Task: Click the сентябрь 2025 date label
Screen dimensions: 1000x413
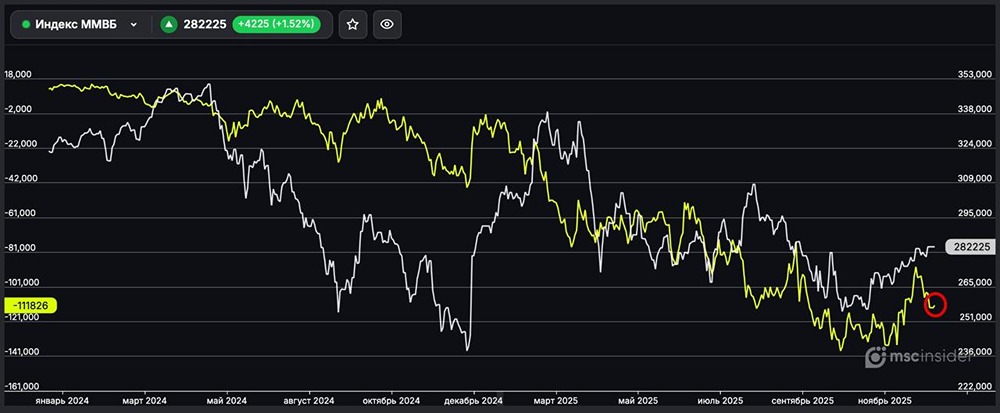Action: (802, 400)
